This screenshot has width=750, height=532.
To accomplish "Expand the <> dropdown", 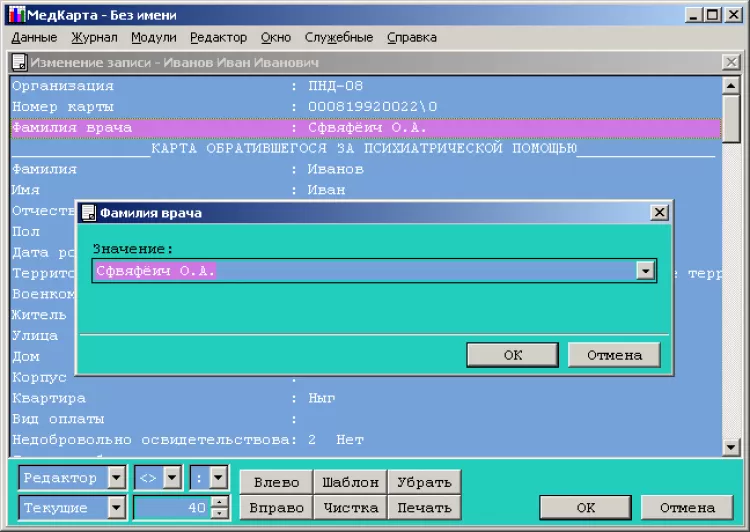I will point(172,477).
